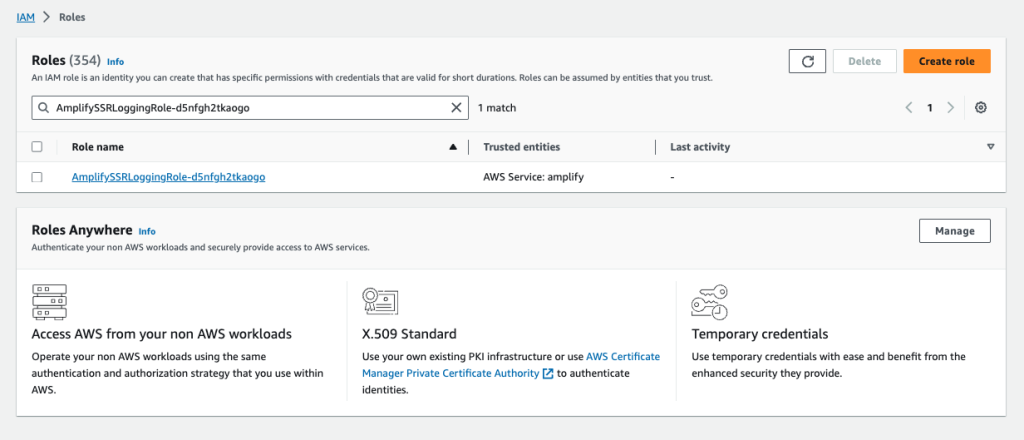1024x440 pixels.
Task: Click the keys temporary credentials icon
Action: 710,302
